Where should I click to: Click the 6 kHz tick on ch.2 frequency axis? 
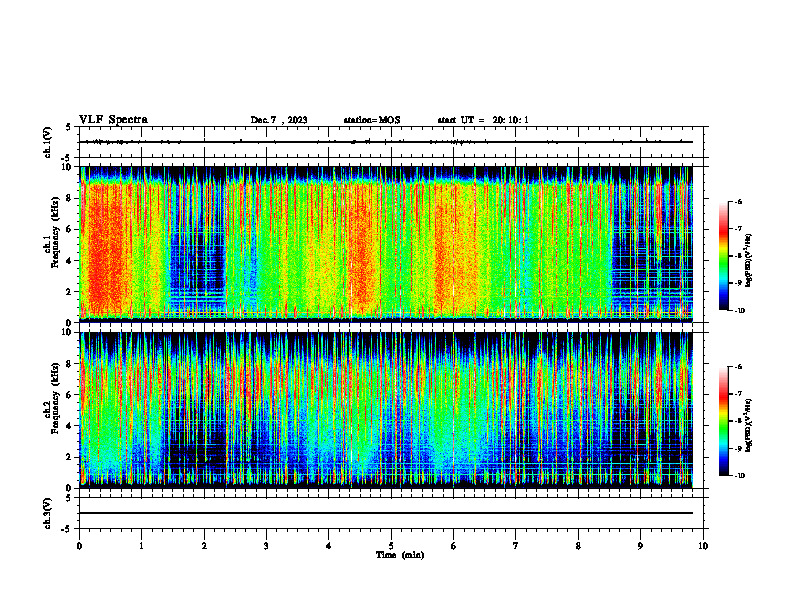71,395
